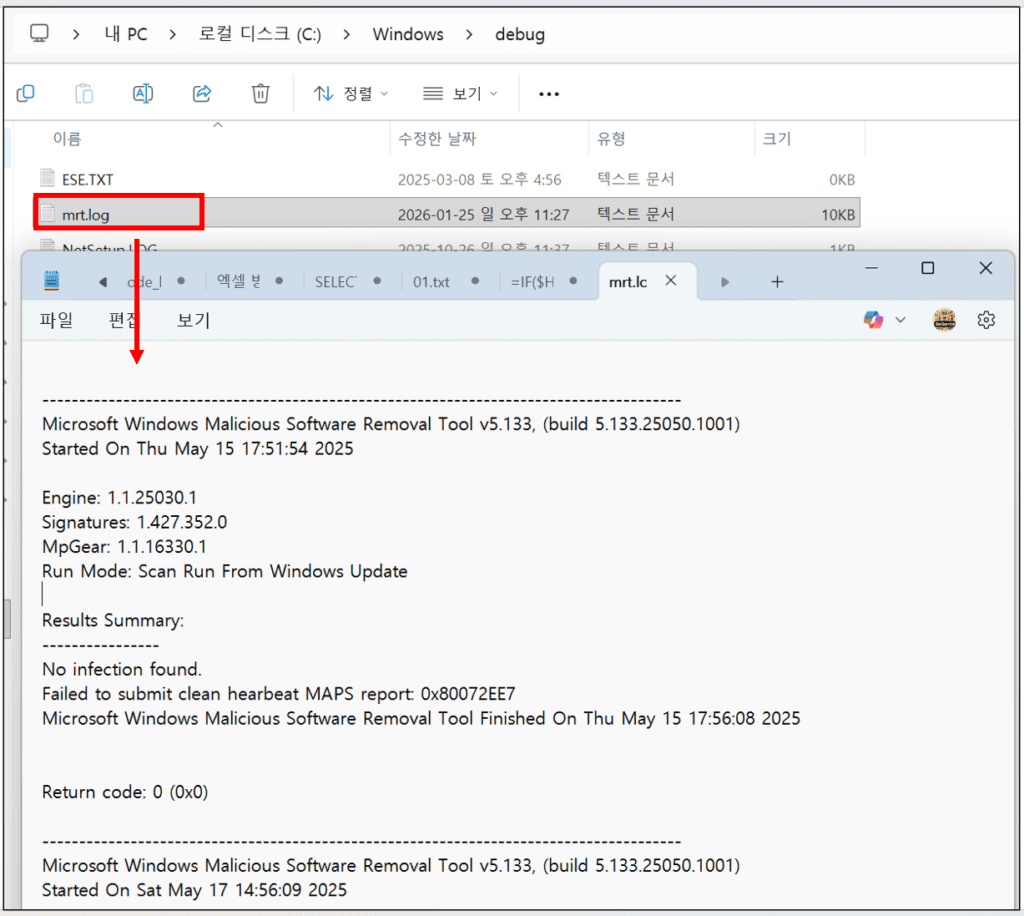Switch to the 엑셀 Notepad tab

(x=239, y=281)
